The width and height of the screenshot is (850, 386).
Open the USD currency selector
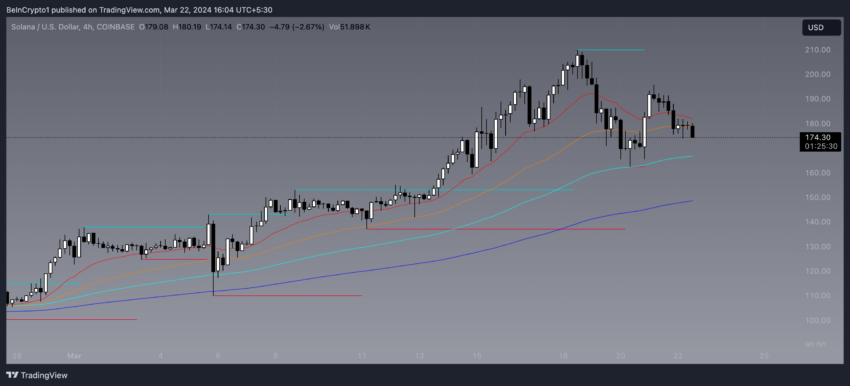822,28
